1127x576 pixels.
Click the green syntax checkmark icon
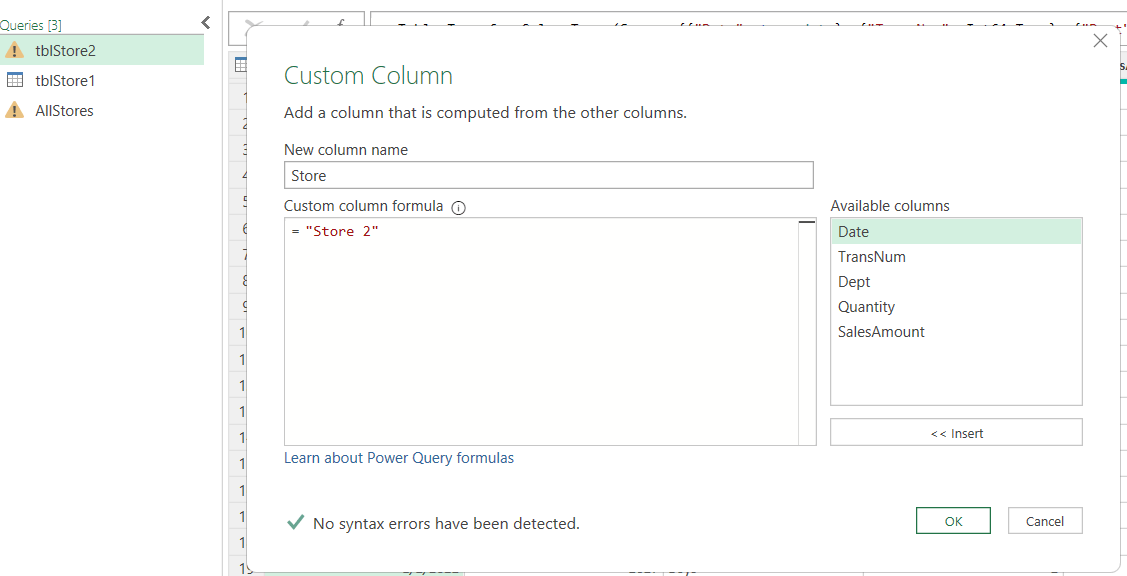293,523
